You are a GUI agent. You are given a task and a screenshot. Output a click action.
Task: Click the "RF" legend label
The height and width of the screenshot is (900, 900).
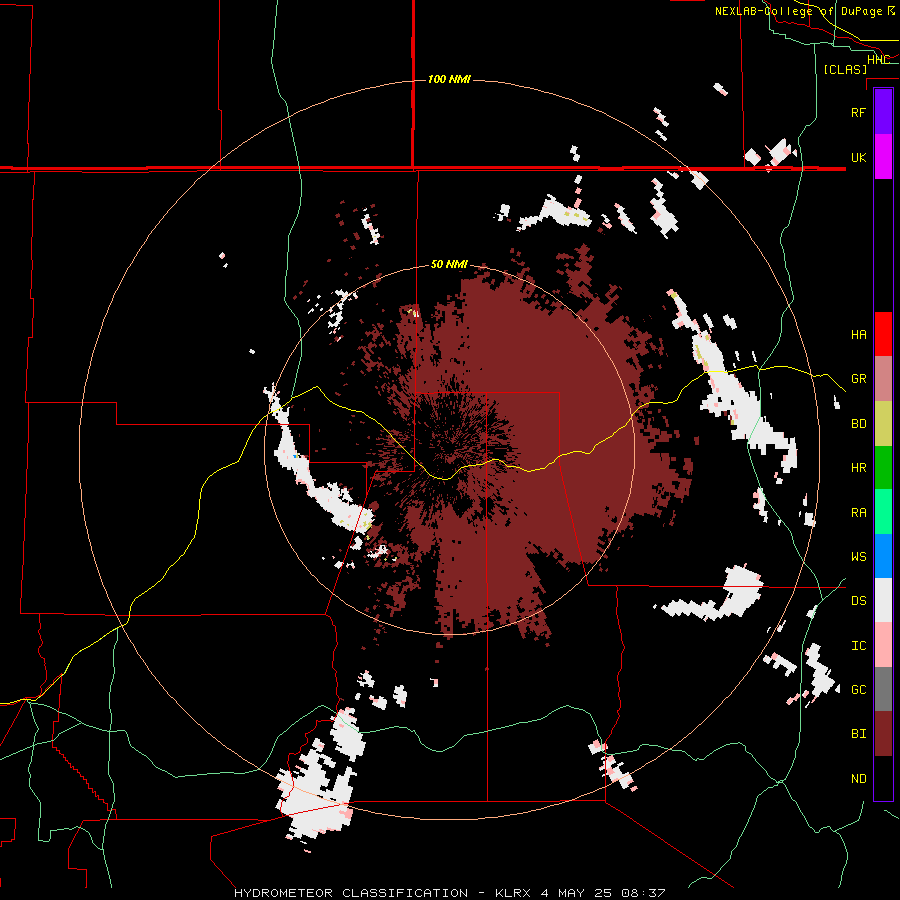coord(858,113)
